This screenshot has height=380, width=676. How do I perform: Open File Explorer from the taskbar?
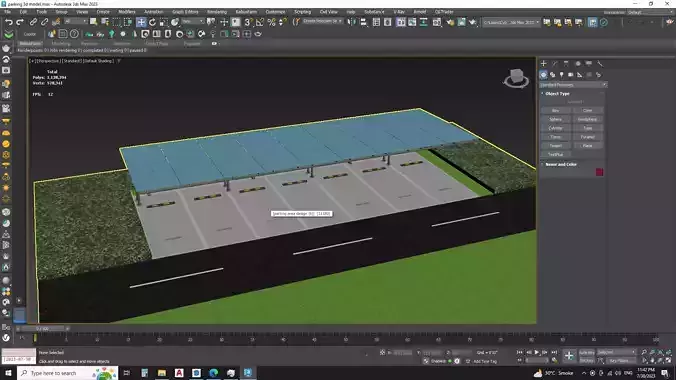pyautogui.click(x=162, y=373)
